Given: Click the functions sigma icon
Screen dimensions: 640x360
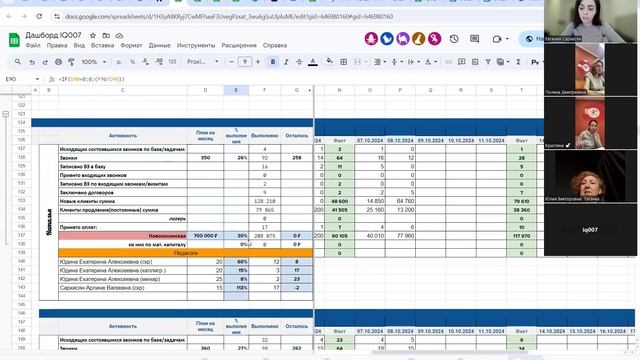Looking at the screenshot, I should tap(518, 62).
